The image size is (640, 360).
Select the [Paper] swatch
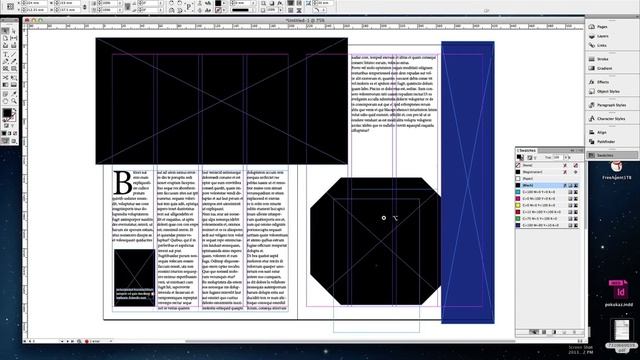coord(548,179)
